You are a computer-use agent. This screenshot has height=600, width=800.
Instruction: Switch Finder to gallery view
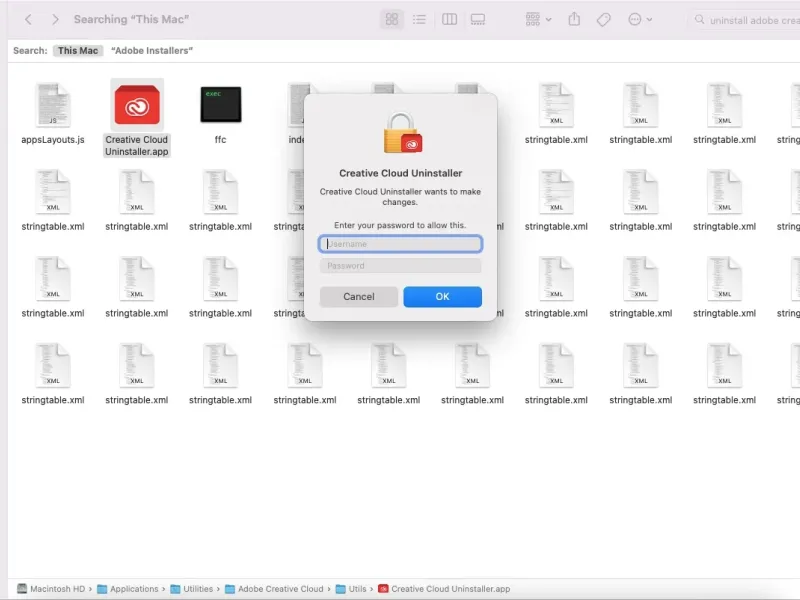pyautogui.click(x=478, y=19)
